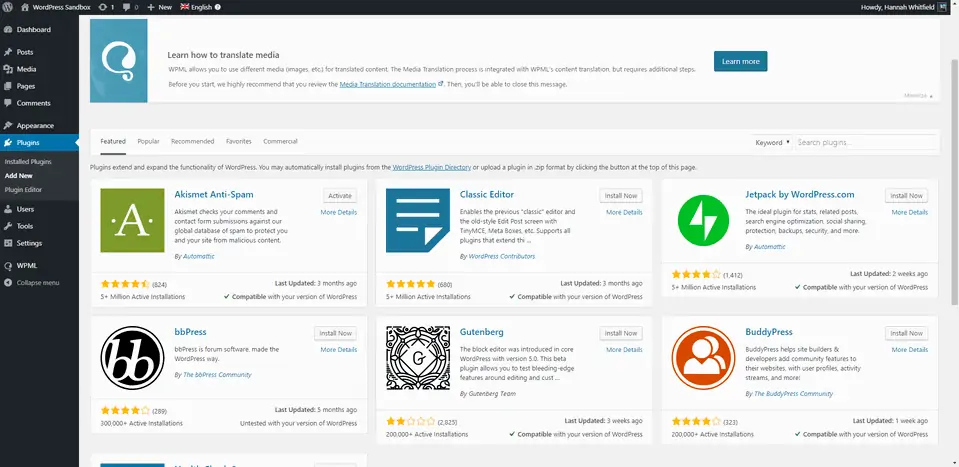The image size is (959, 467).
Task: View More Details for Gutenberg
Action: tap(624, 350)
